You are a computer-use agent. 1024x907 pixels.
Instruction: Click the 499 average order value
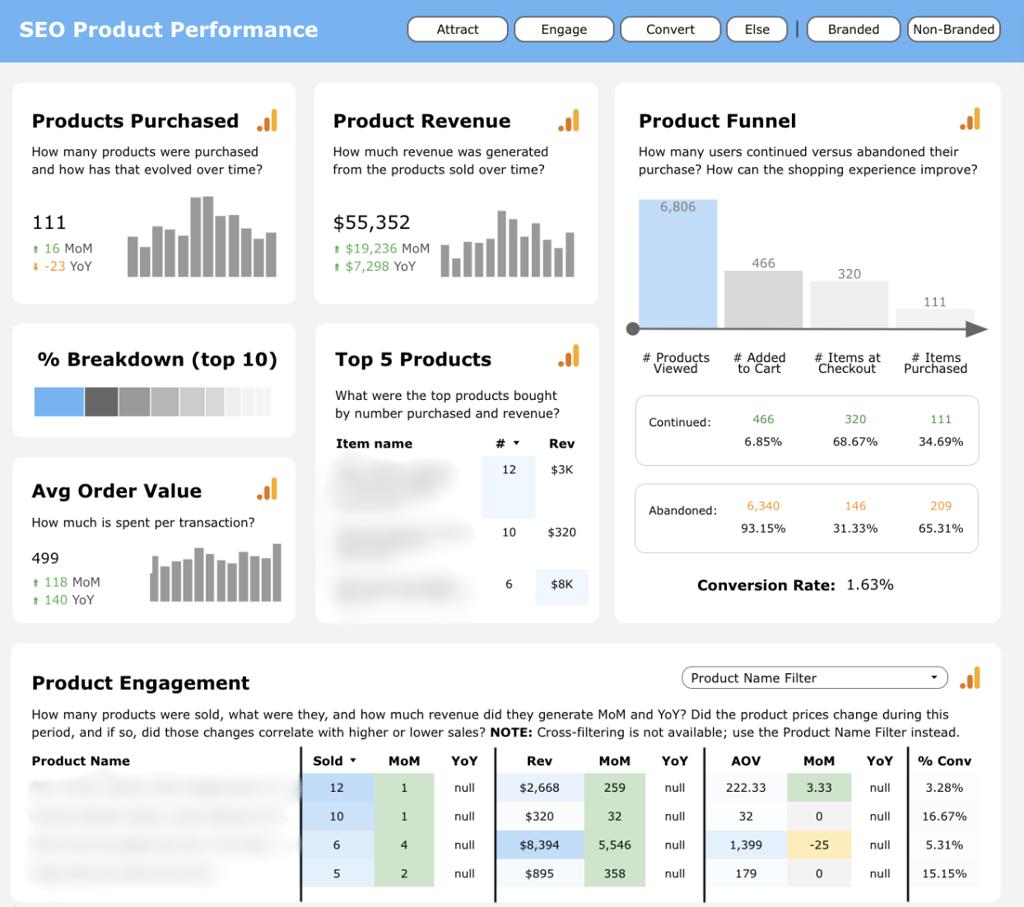click(45, 558)
